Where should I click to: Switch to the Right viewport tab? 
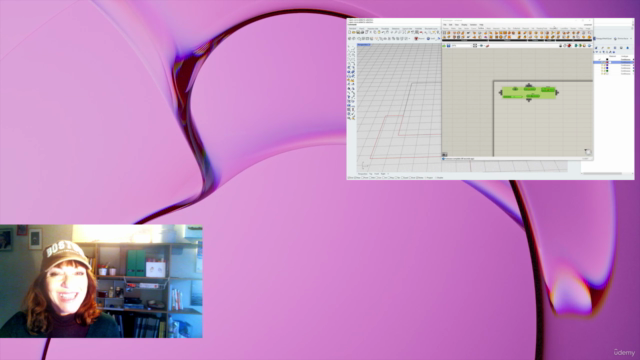383,174
